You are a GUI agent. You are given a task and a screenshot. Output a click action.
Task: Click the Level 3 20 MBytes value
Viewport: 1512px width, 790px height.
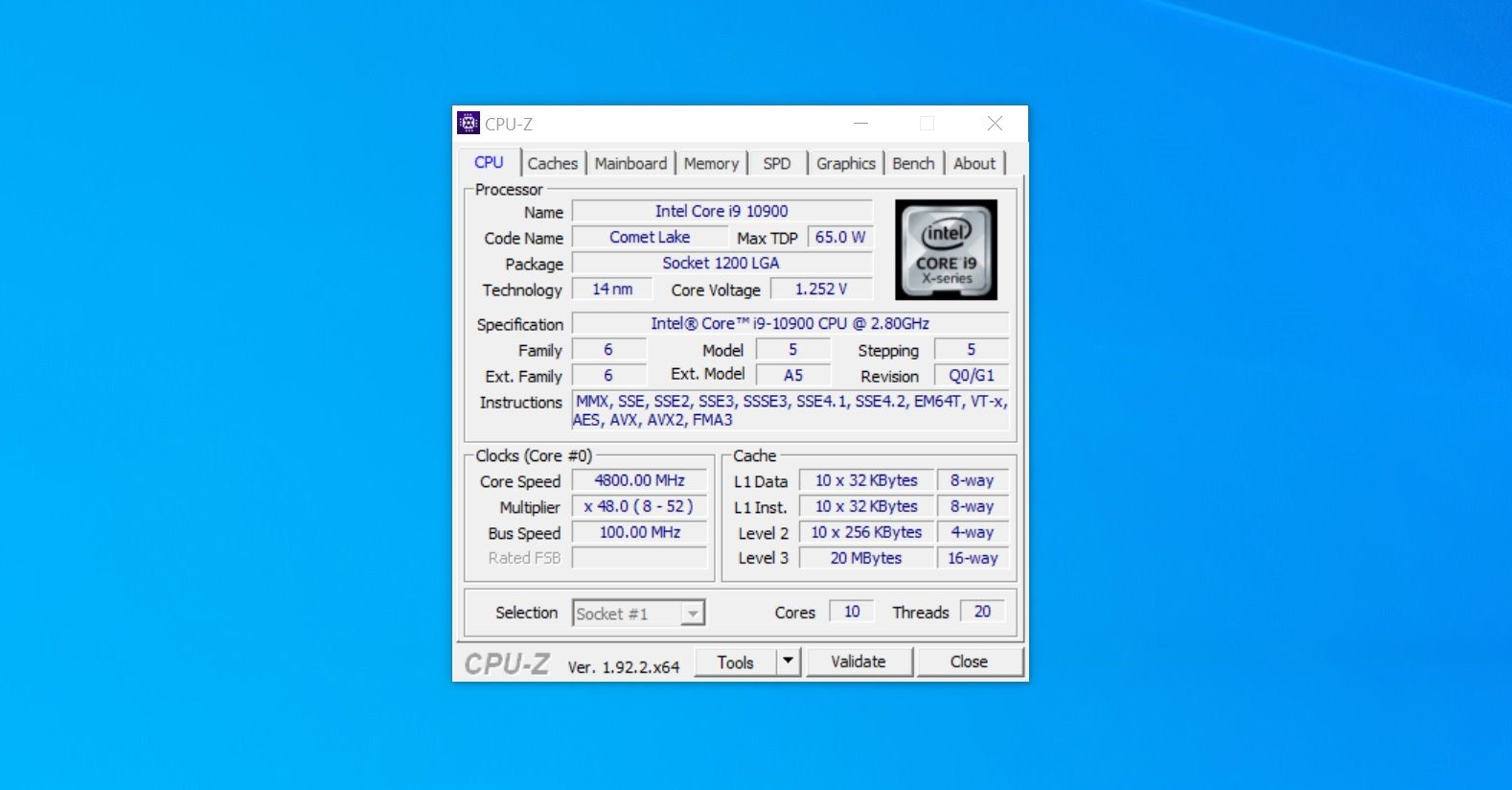(866, 558)
